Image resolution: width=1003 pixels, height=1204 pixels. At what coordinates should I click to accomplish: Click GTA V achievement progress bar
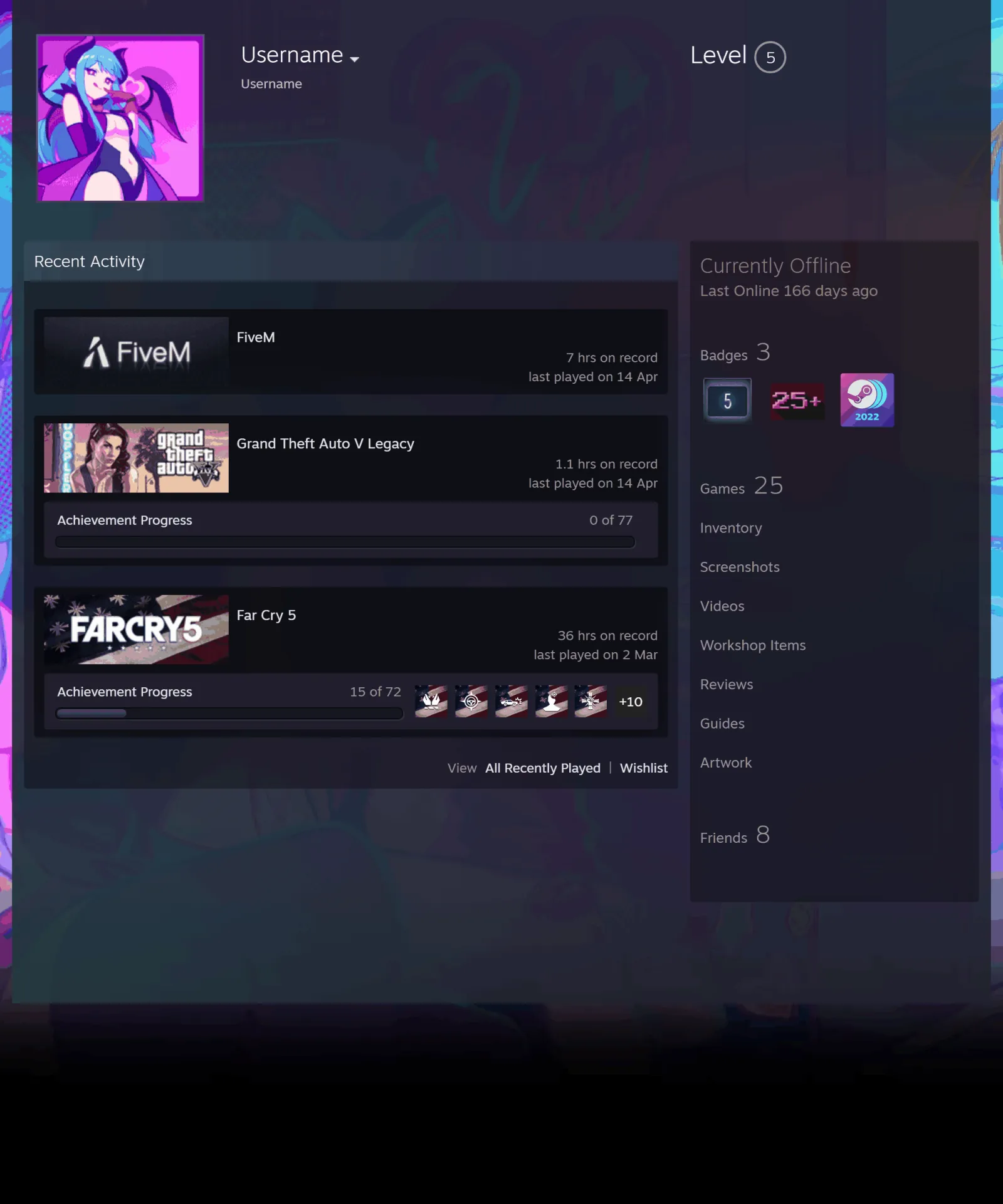click(345, 542)
